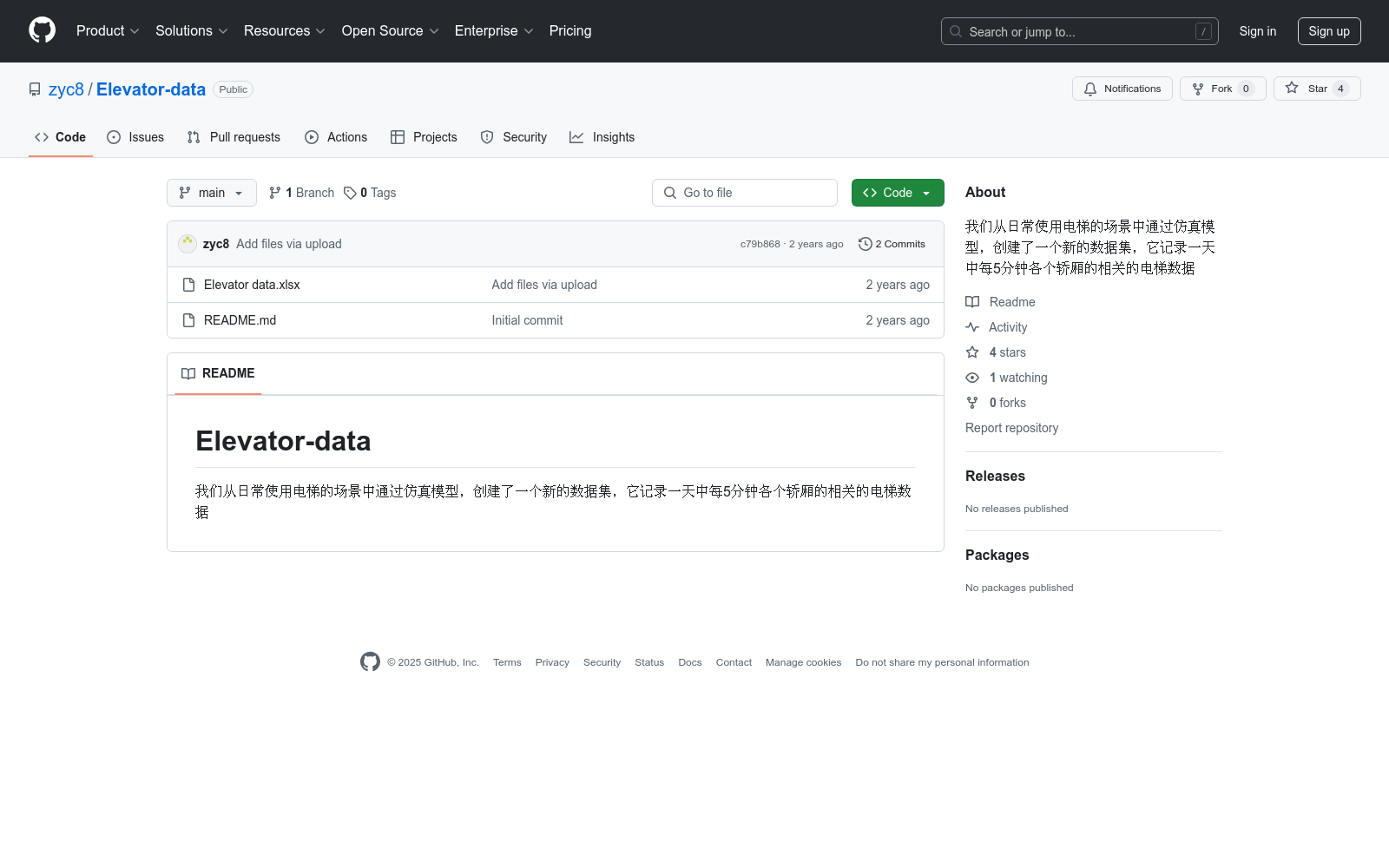Open Terms in footer
Viewport: 1389px width, 868px height.
[x=507, y=662]
